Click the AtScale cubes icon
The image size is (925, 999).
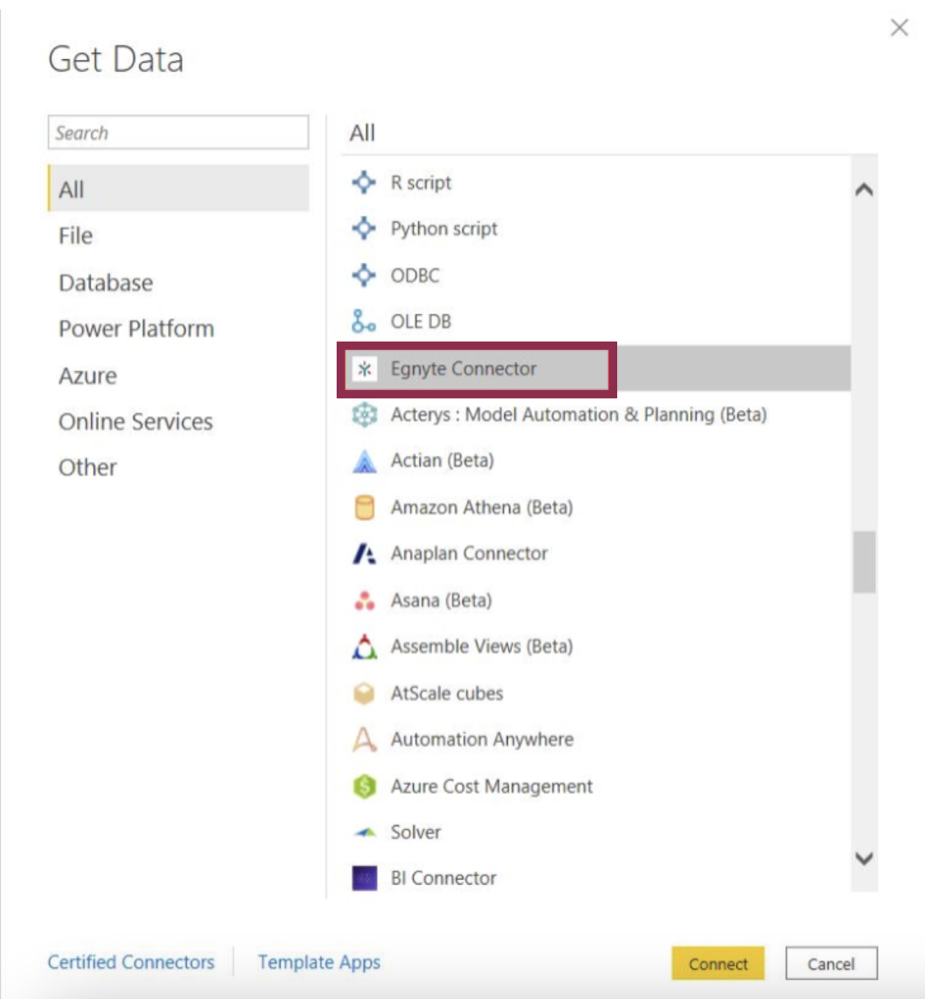[x=364, y=693]
